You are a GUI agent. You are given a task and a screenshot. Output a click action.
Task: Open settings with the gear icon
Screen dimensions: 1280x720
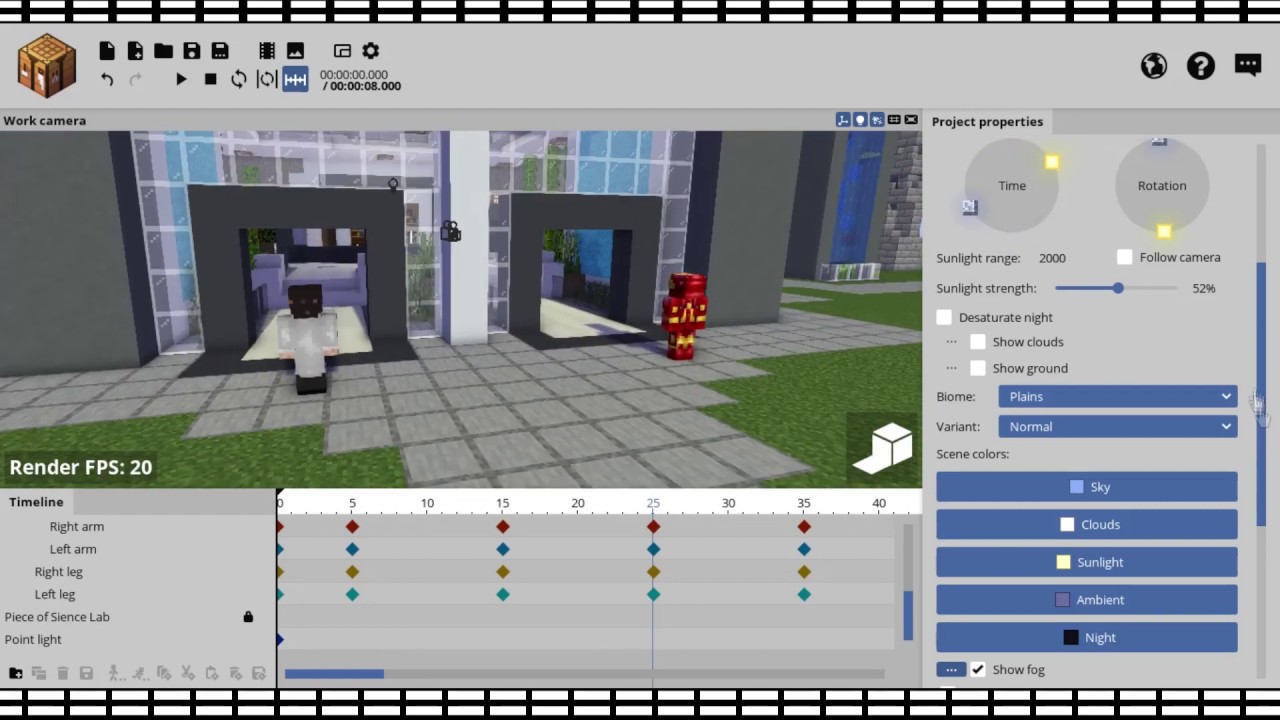coord(371,50)
